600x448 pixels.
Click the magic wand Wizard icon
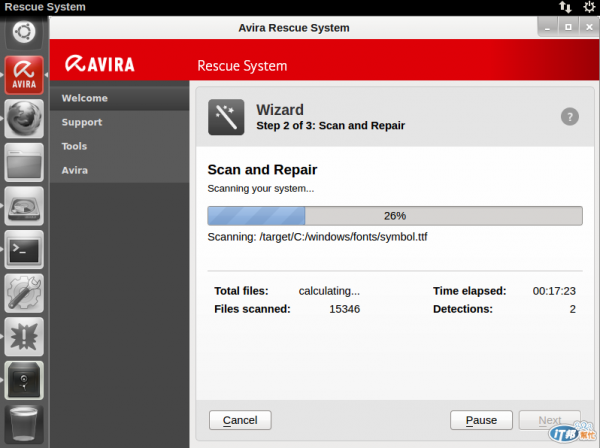(226, 117)
